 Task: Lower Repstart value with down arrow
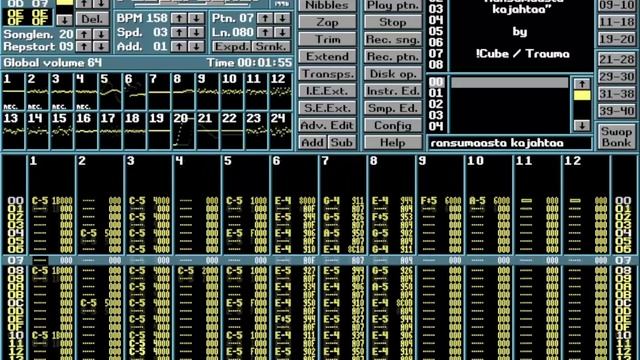(x=100, y=47)
